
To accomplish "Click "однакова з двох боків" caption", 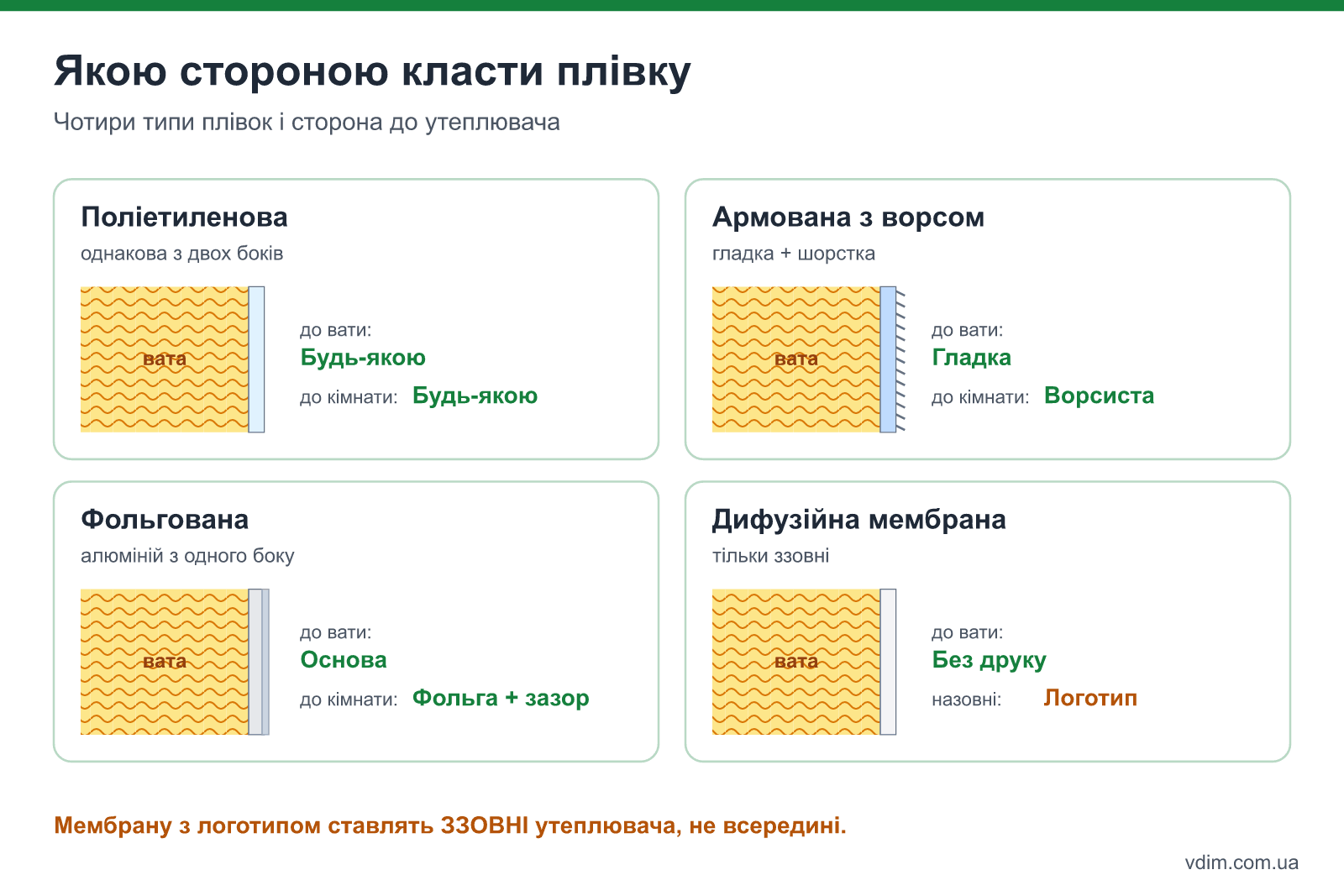I will pos(181,254).
